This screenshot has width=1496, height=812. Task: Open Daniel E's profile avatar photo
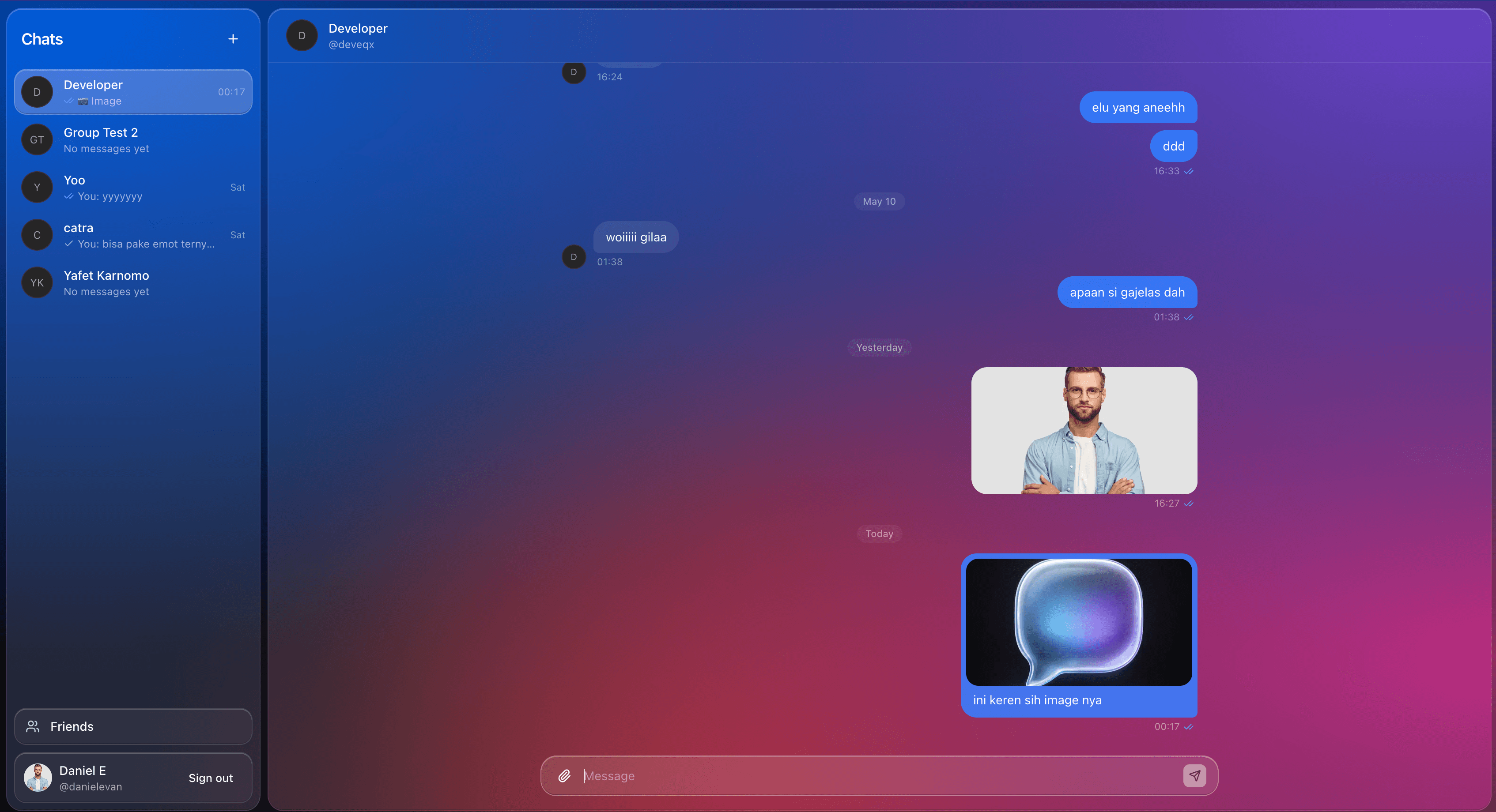(x=38, y=778)
